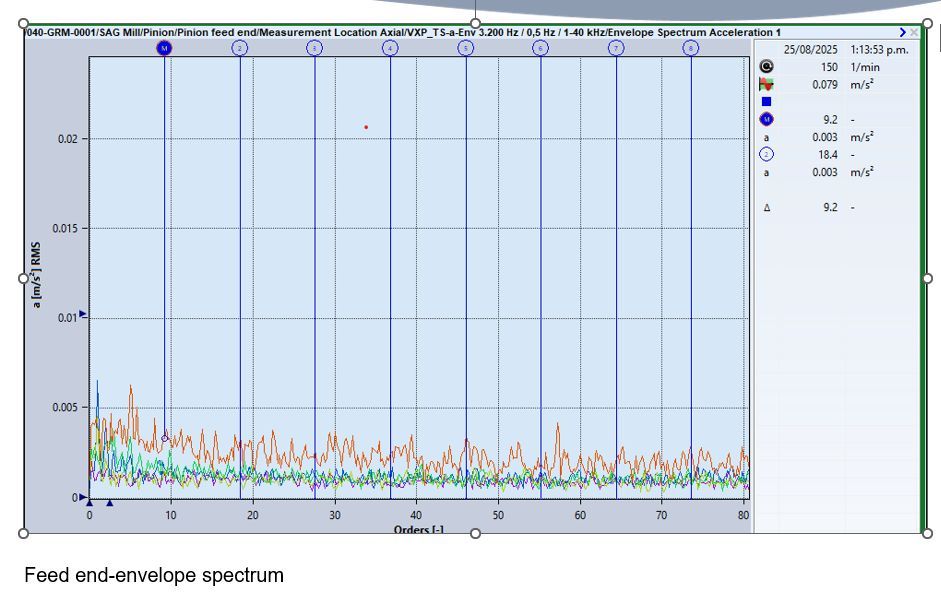Click the date 25/08/2025
The width and height of the screenshot is (941, 605).
[810, 50]
